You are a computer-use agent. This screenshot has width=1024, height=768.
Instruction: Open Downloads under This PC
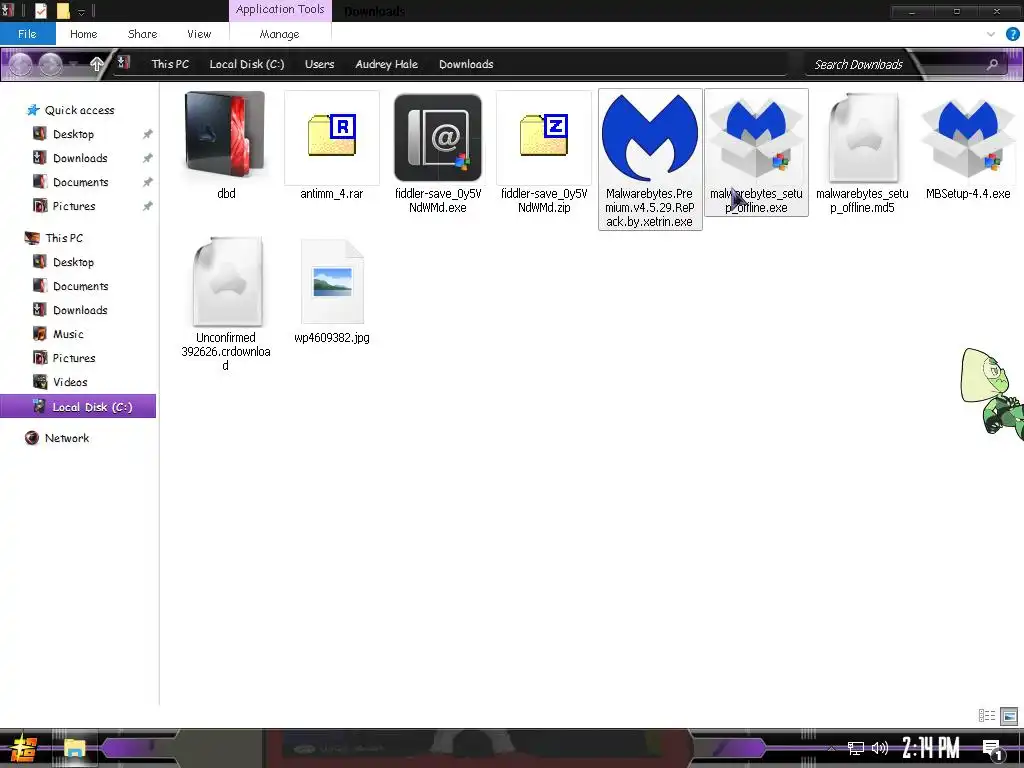point(80,310)
